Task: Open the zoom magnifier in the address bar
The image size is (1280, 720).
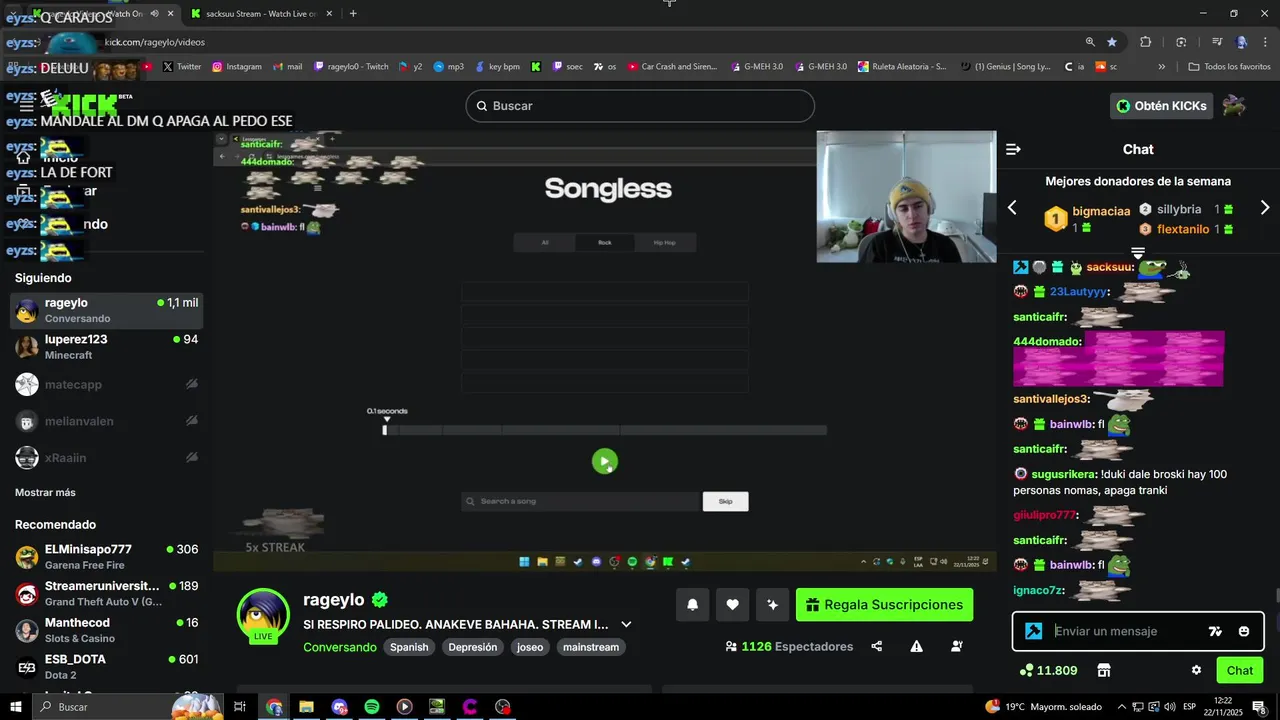Action: (x=1090, y=42)
